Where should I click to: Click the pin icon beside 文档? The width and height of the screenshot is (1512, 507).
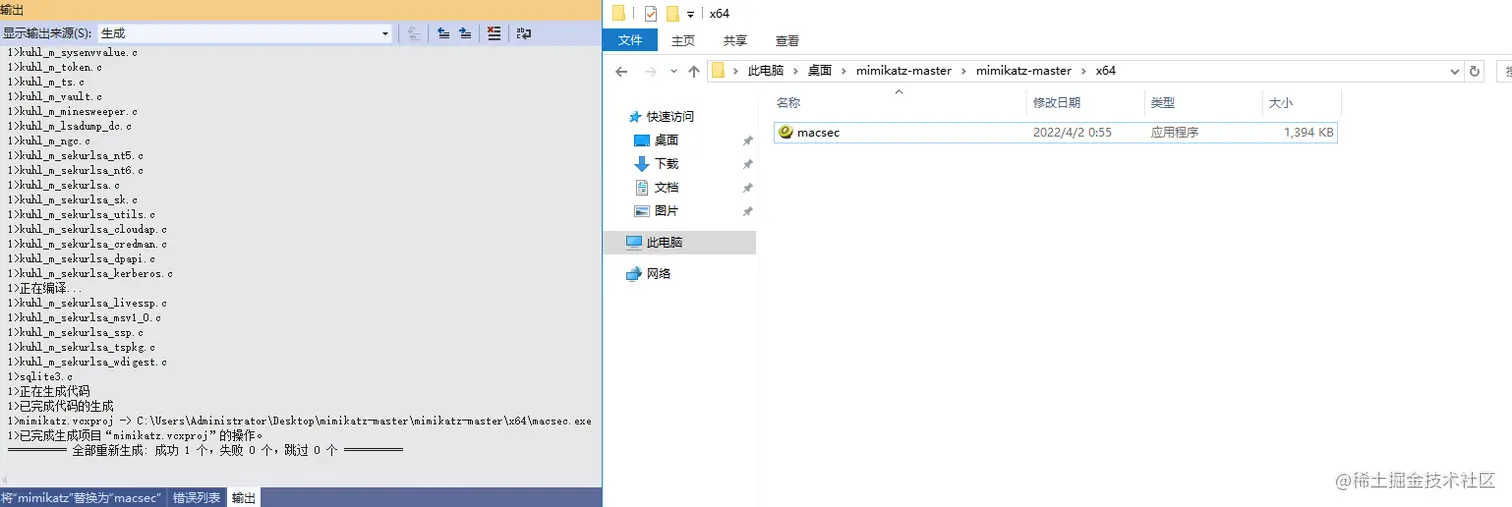[x=747, y=188]
